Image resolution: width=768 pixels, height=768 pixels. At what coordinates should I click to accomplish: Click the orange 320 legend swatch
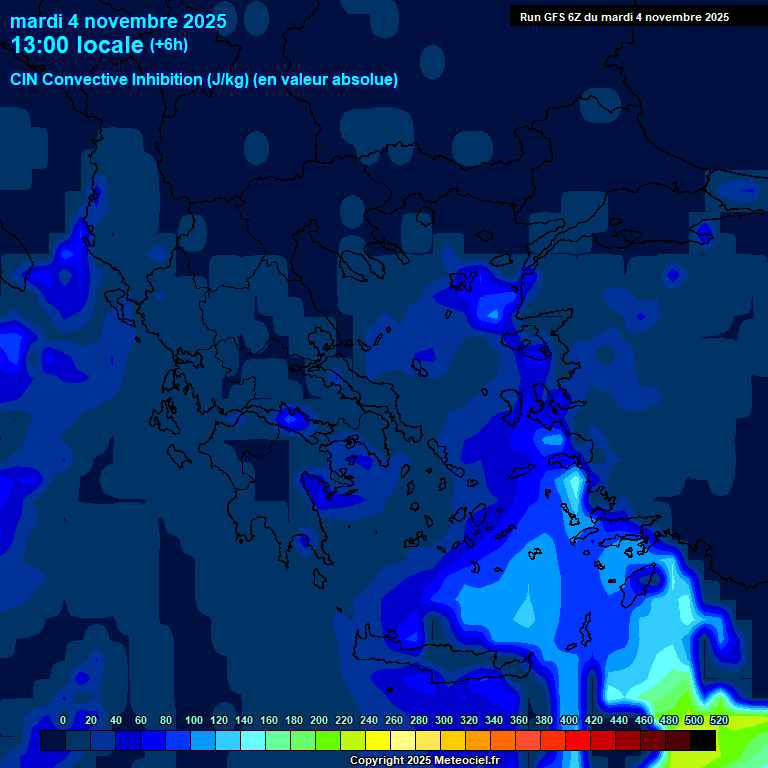point(453,741)
